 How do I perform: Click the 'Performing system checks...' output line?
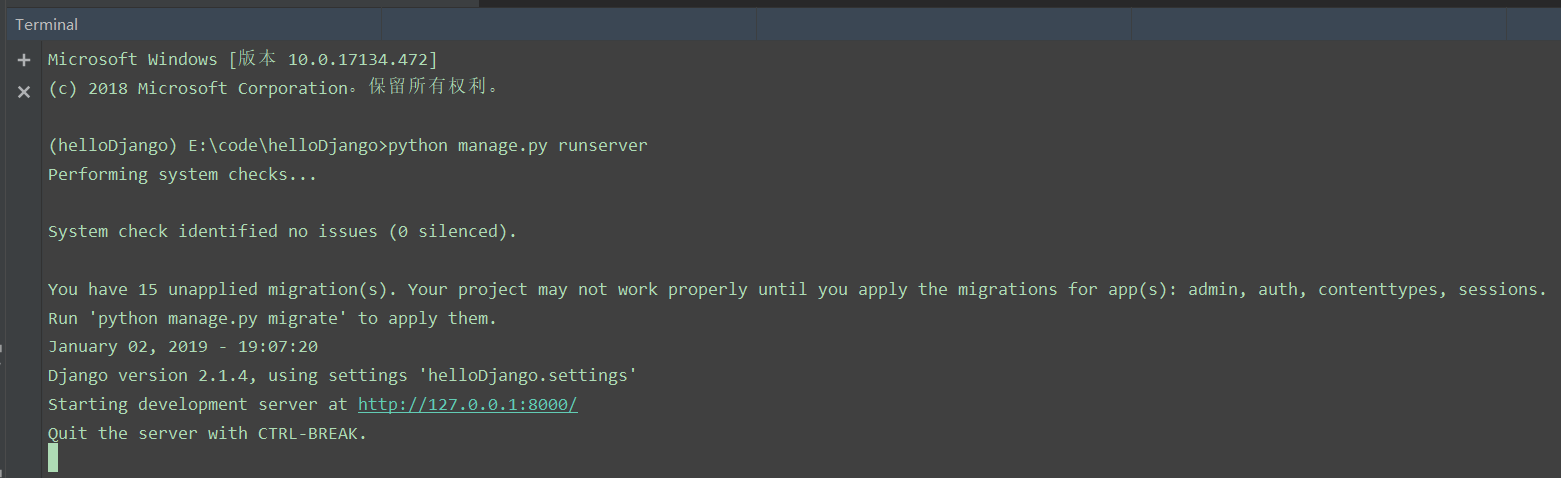pos(182,175)
